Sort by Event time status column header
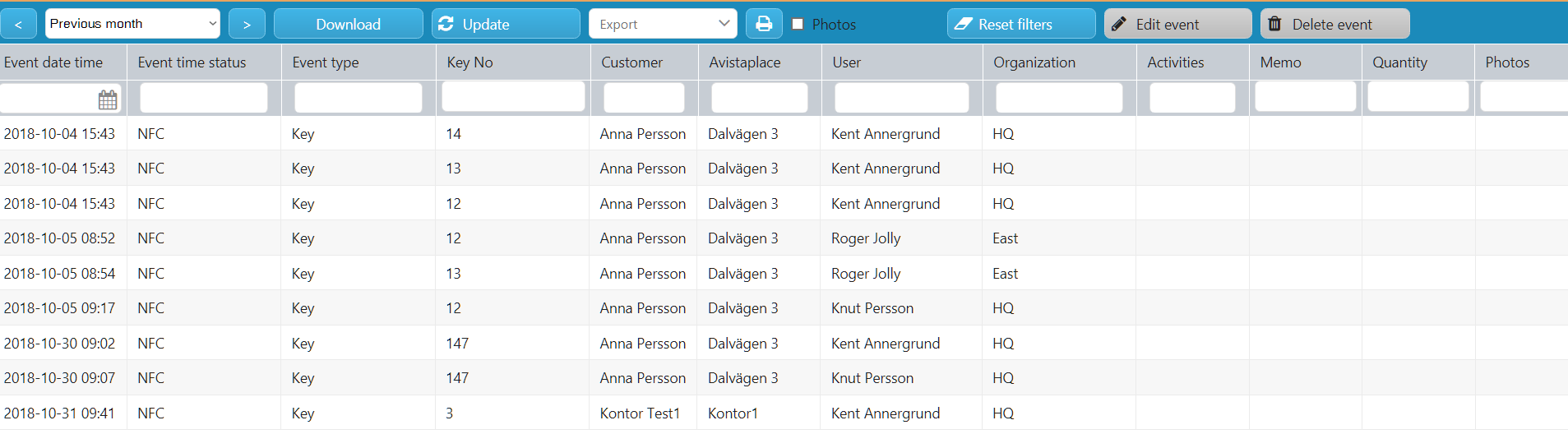This screenshot has height=448, width=1568. pyautogui.click(x=192, y=62)
